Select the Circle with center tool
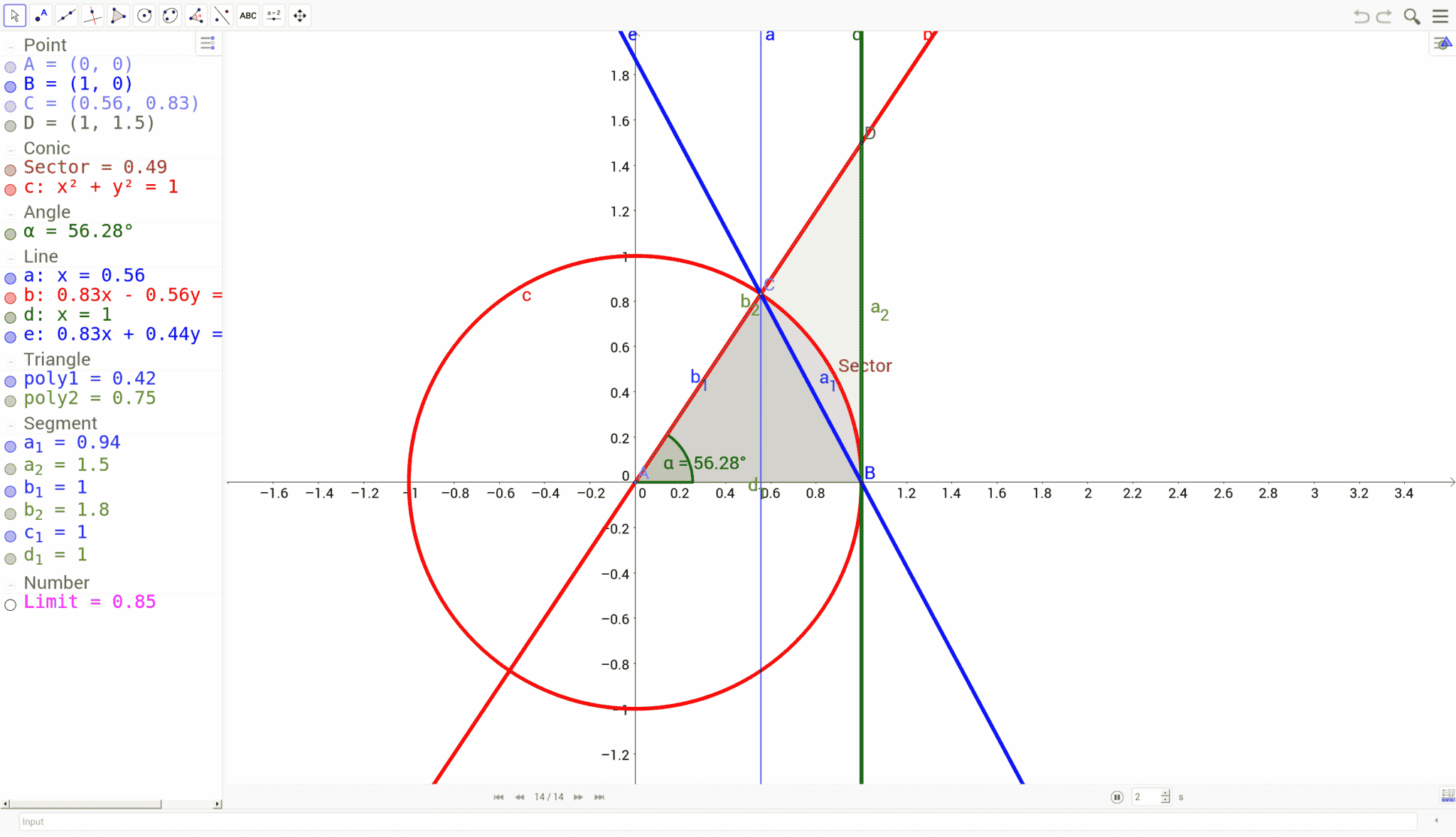 144,15
